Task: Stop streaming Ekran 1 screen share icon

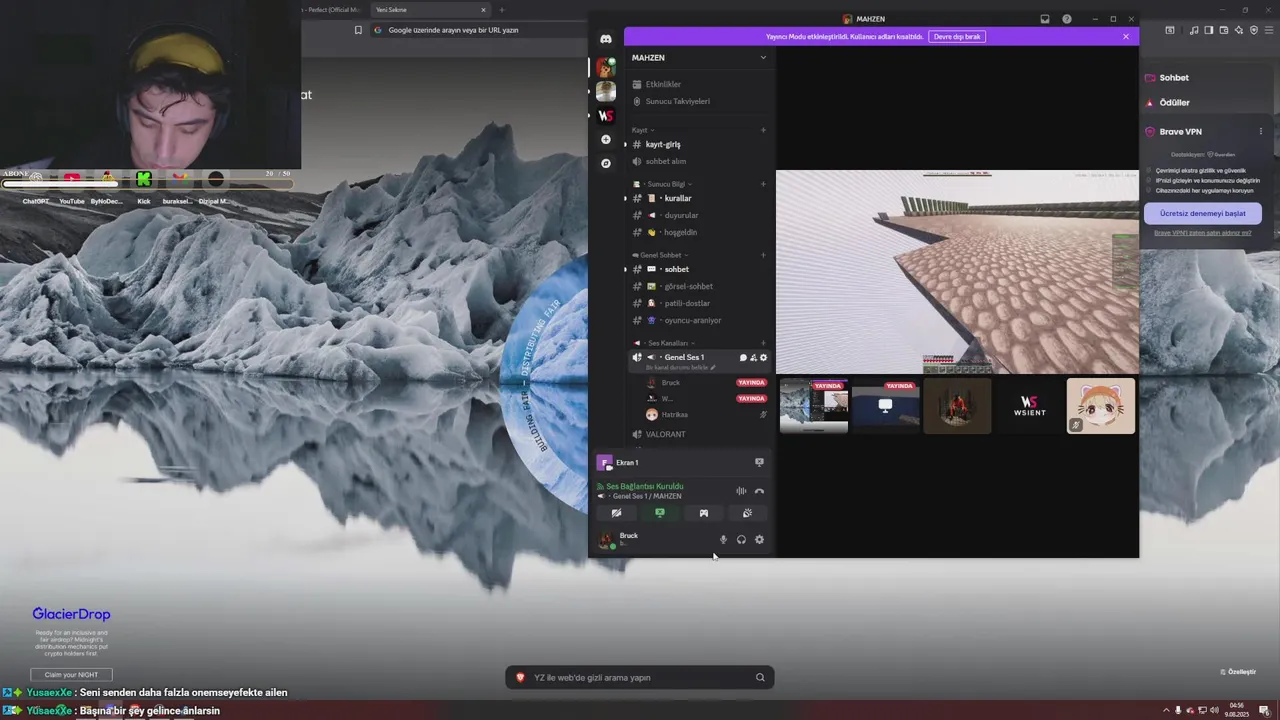Action: click(x=759, y=462)
